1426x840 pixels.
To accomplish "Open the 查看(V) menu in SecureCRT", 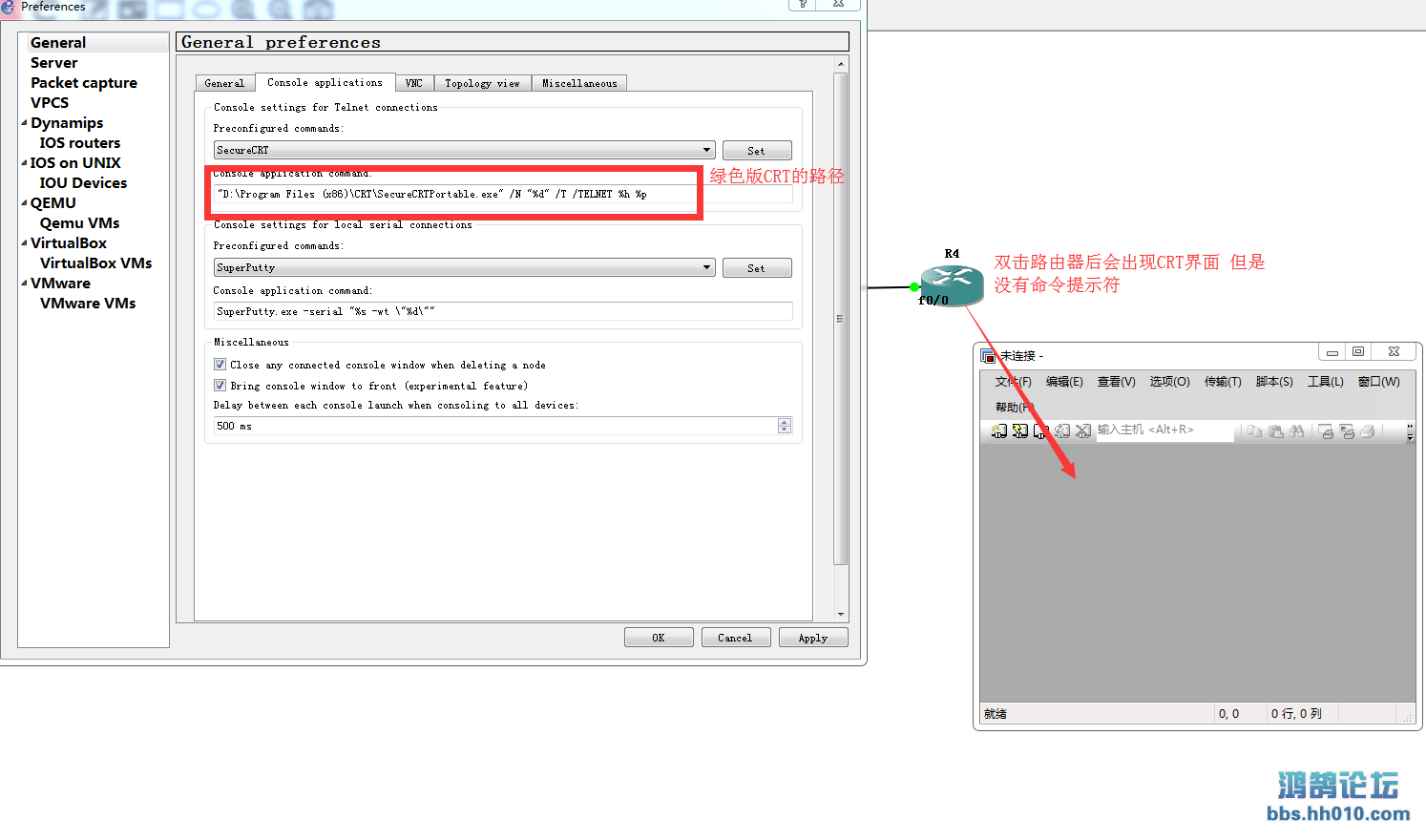I will point(1116,381).
